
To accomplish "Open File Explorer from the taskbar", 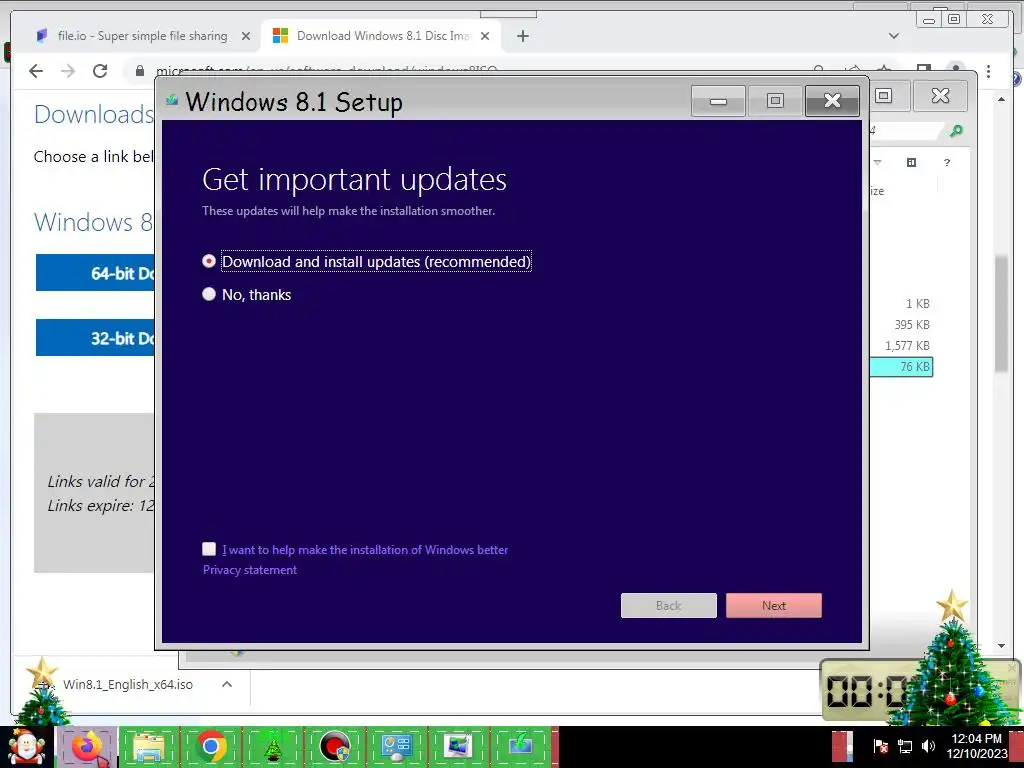I will (x=149, y=747).
